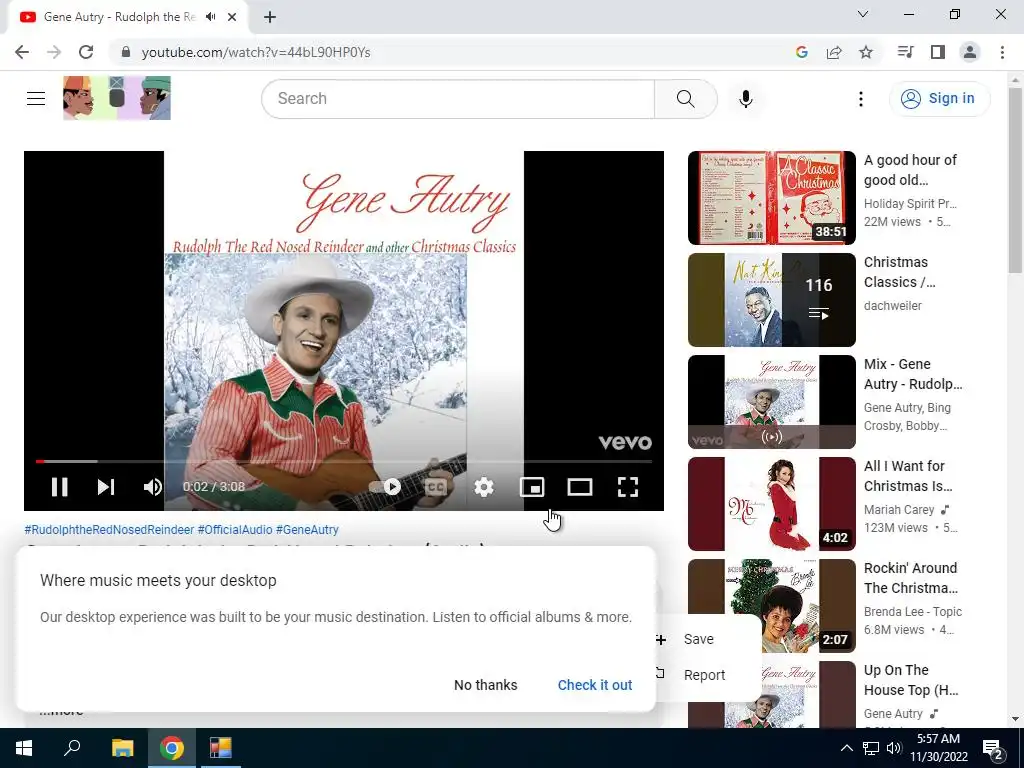Open Windows taskbar search
This screenshot has width=1024, height=768.
72,748
